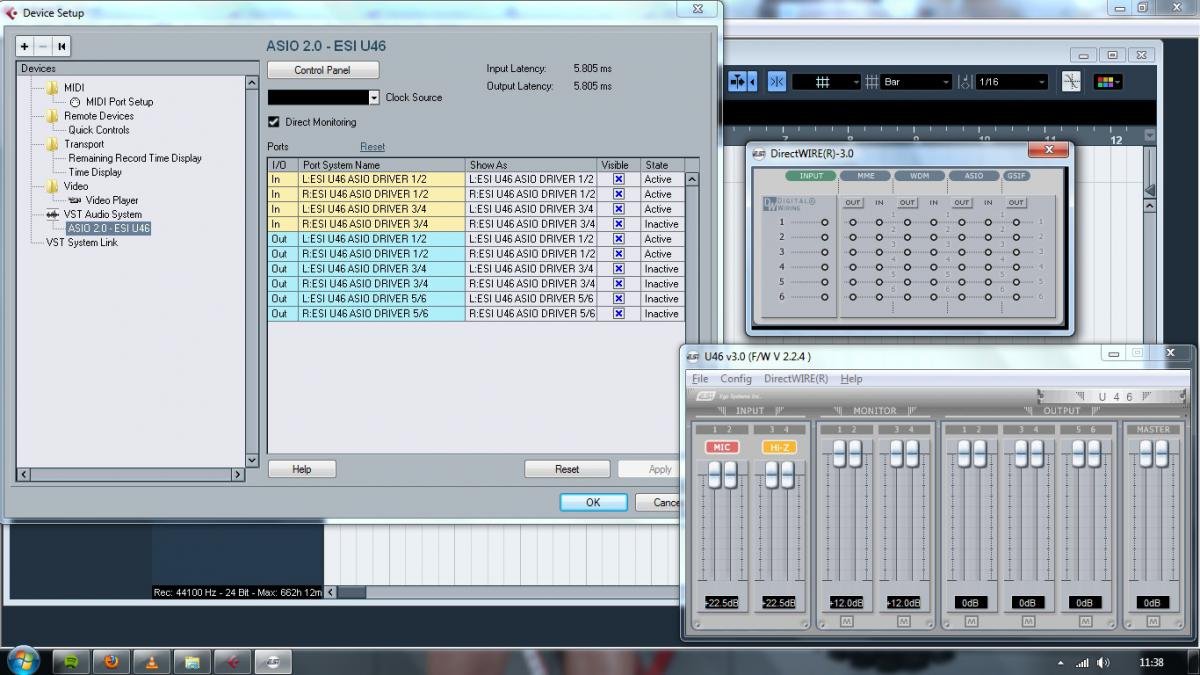This screenshot has height=675, width=1200.
Task: Open File menu in U46 panel
Action: (x=700, y=379)
